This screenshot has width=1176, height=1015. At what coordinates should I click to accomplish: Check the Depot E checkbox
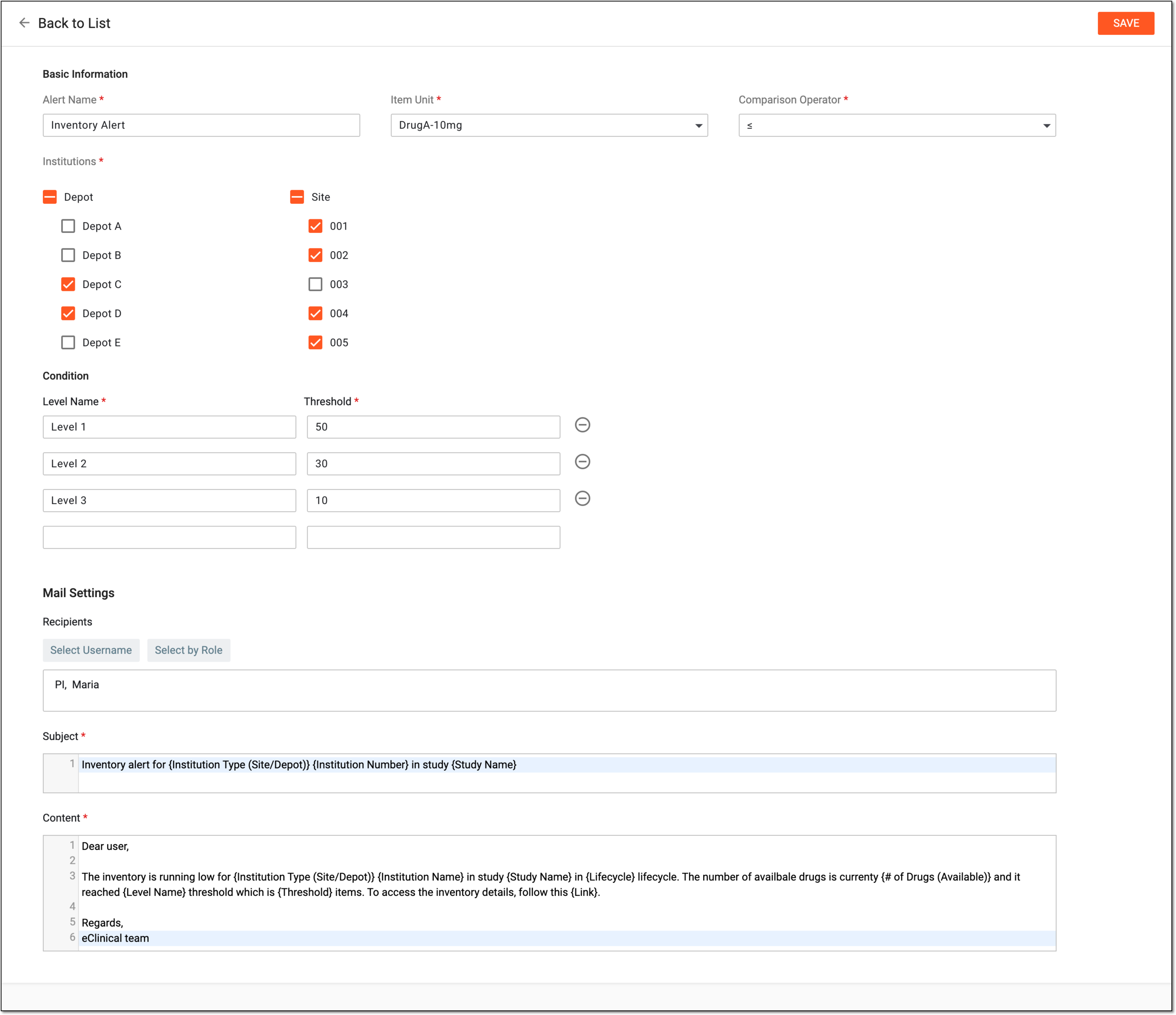[68, 343]
